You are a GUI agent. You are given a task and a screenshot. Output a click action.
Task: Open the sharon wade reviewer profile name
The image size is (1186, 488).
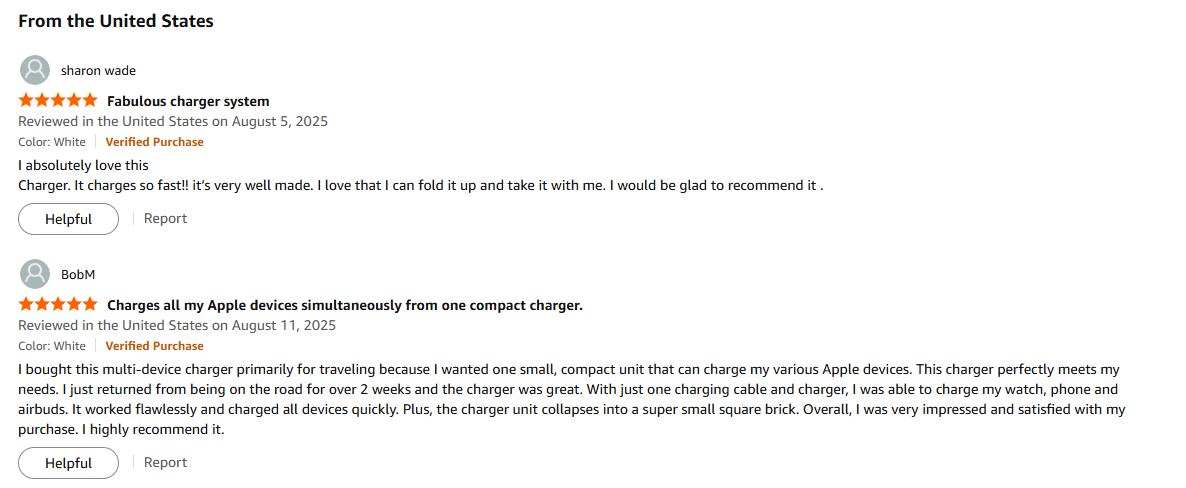click(98, 71)
